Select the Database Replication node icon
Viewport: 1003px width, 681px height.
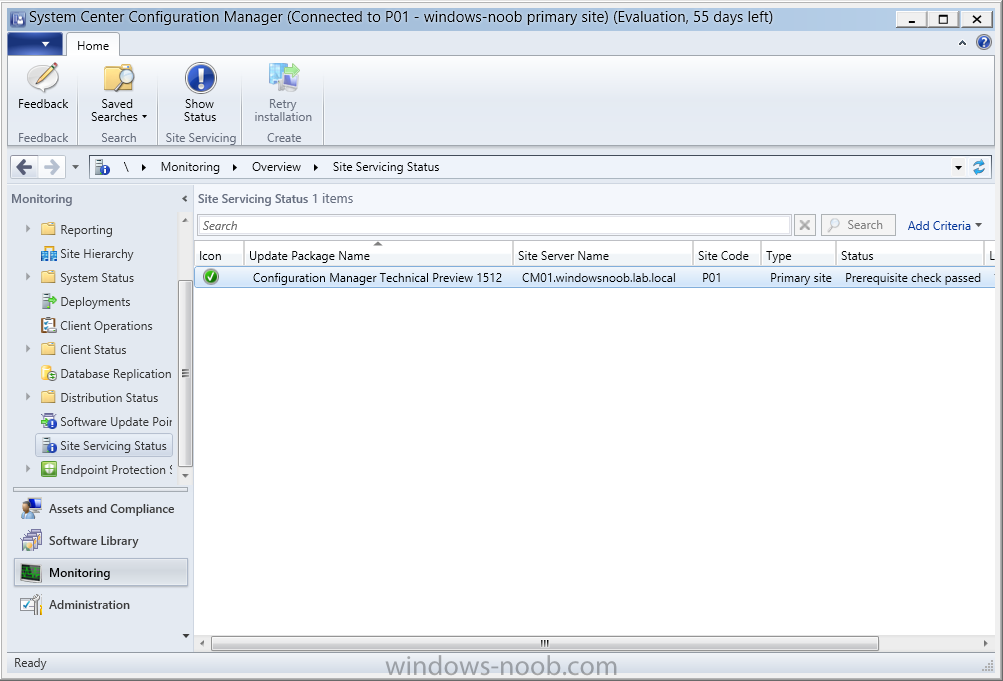[49, 373]
